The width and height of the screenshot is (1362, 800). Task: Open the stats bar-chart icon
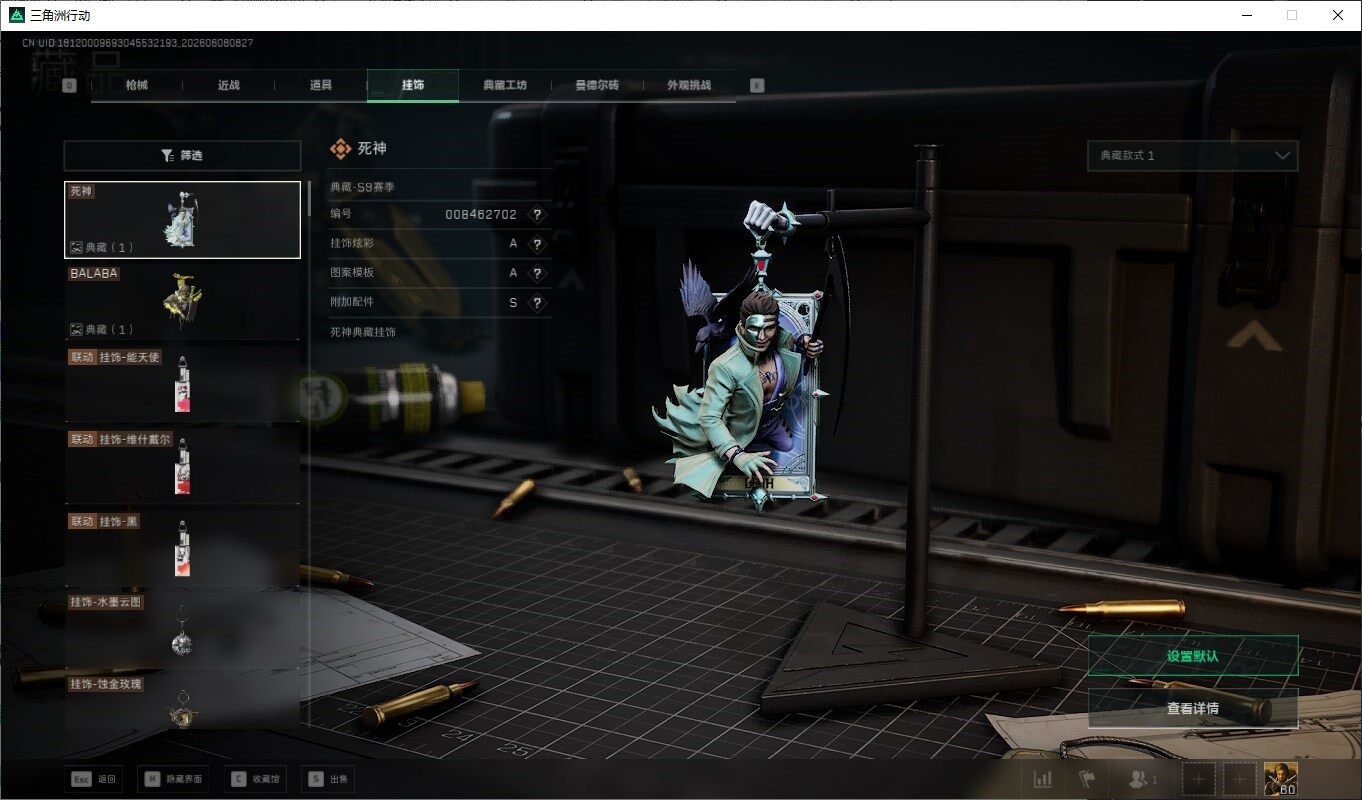coord(1042,778)
